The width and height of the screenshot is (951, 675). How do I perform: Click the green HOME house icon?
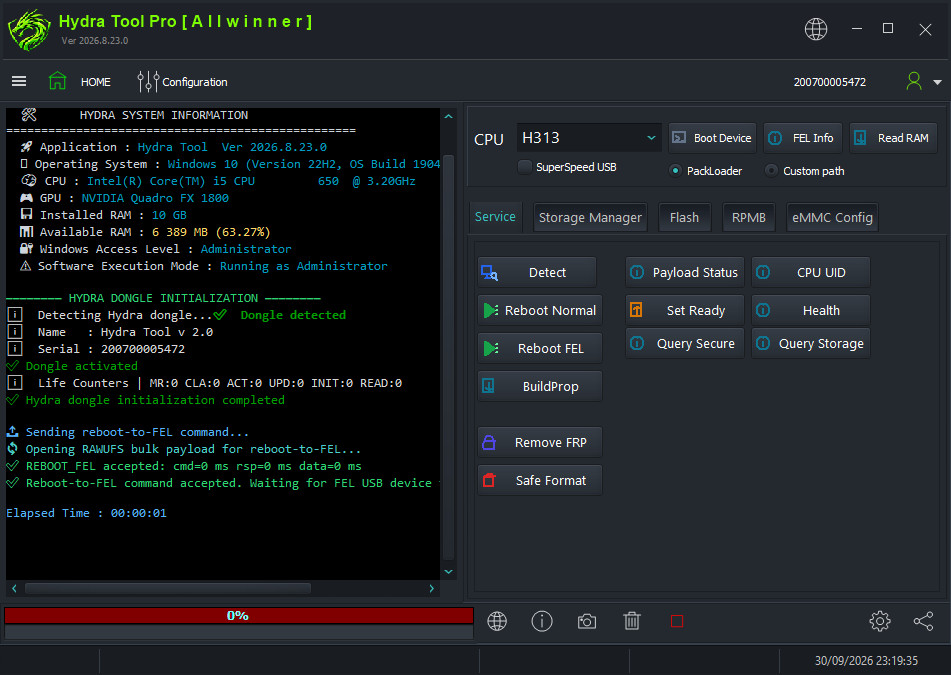(58, 81)
